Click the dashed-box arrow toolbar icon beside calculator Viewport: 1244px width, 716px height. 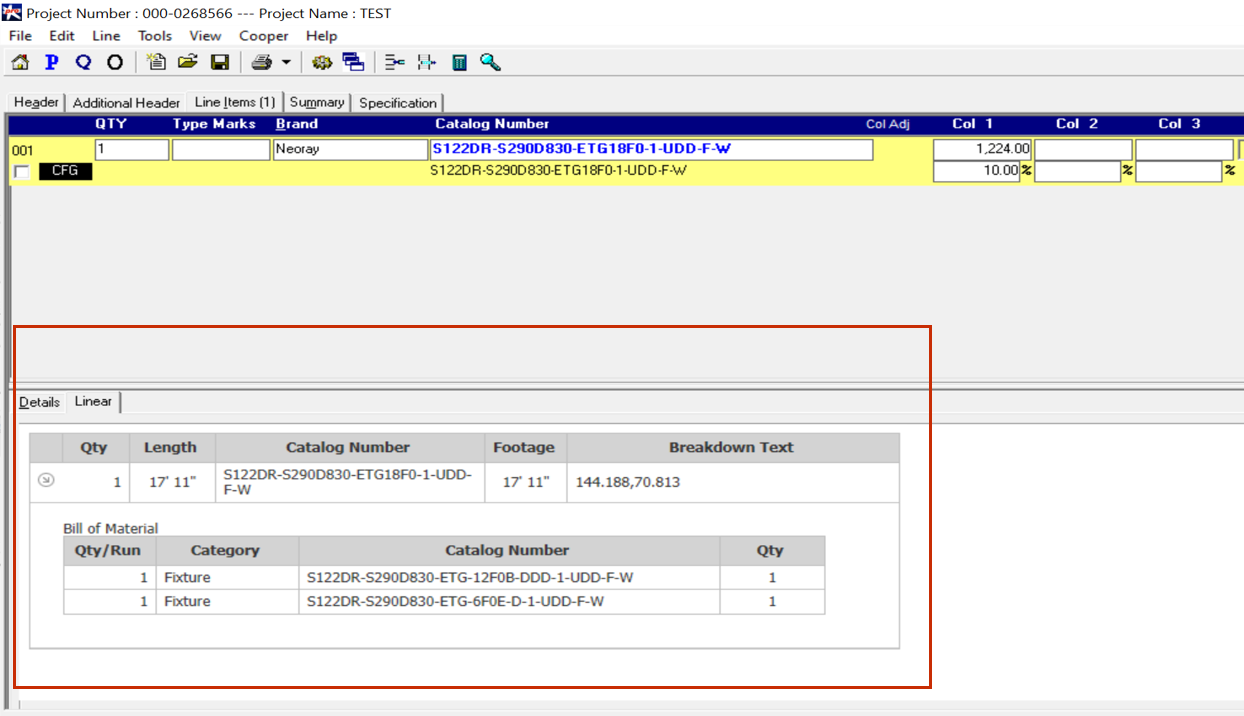pos(427,62)
